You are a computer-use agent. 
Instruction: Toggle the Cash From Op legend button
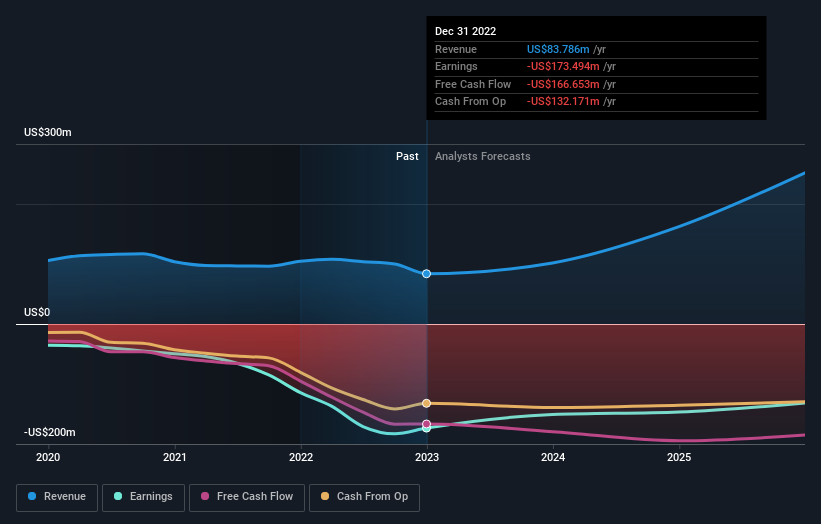tap(364, 497)
